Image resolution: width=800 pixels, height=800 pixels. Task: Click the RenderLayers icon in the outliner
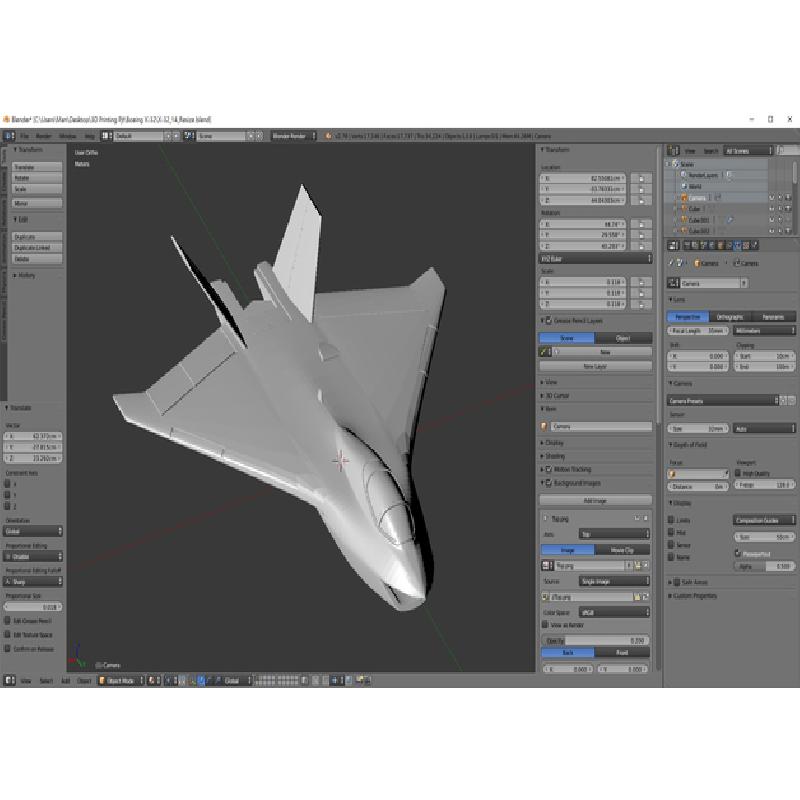click(684, 175)
